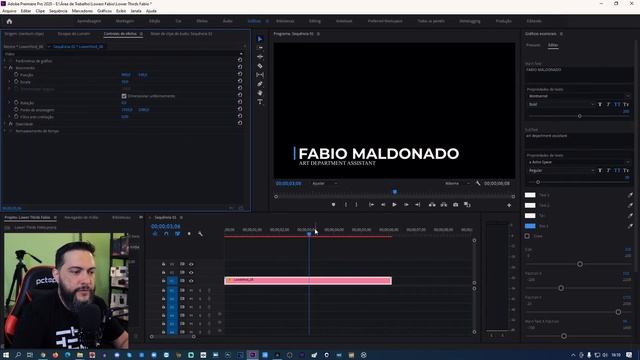Open the Clipe menu
This screenshot has width=640, height=360.
pos(40,11)
